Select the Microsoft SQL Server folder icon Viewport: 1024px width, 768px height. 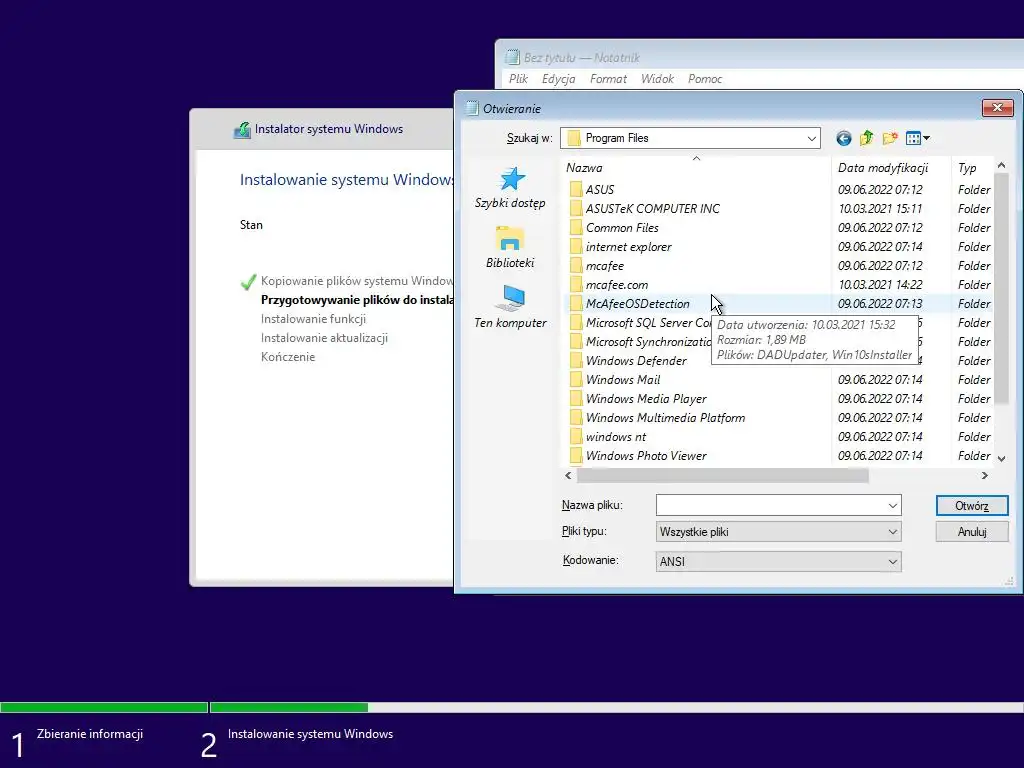[x=575, y=322]
